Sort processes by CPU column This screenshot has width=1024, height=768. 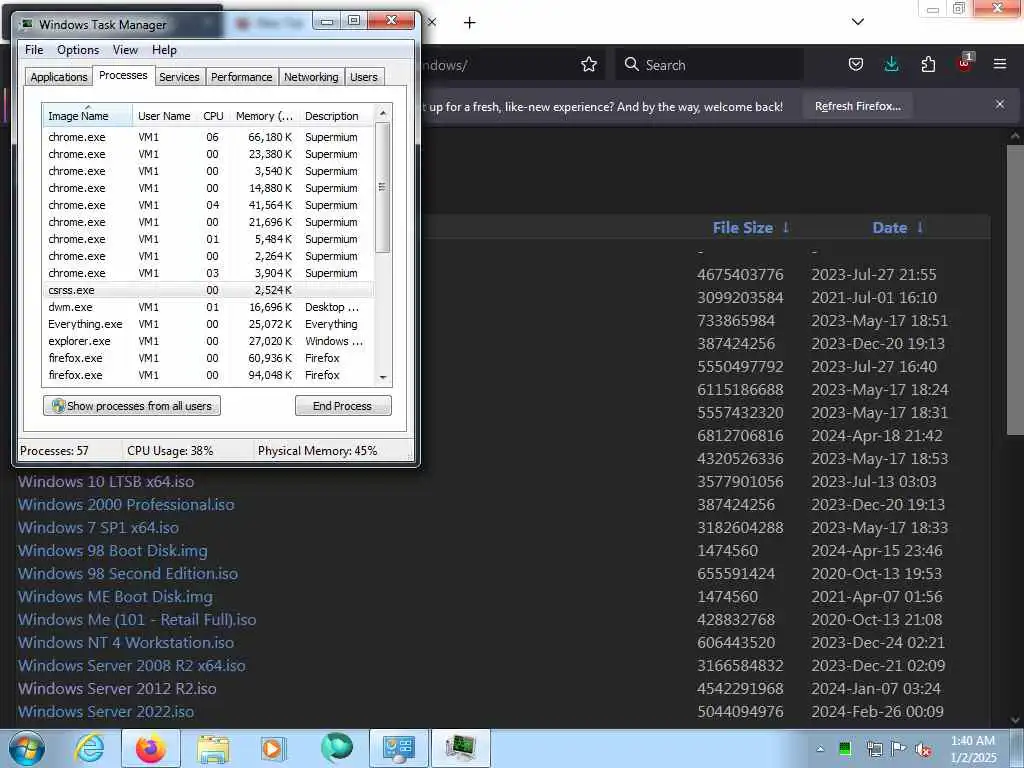213,116
